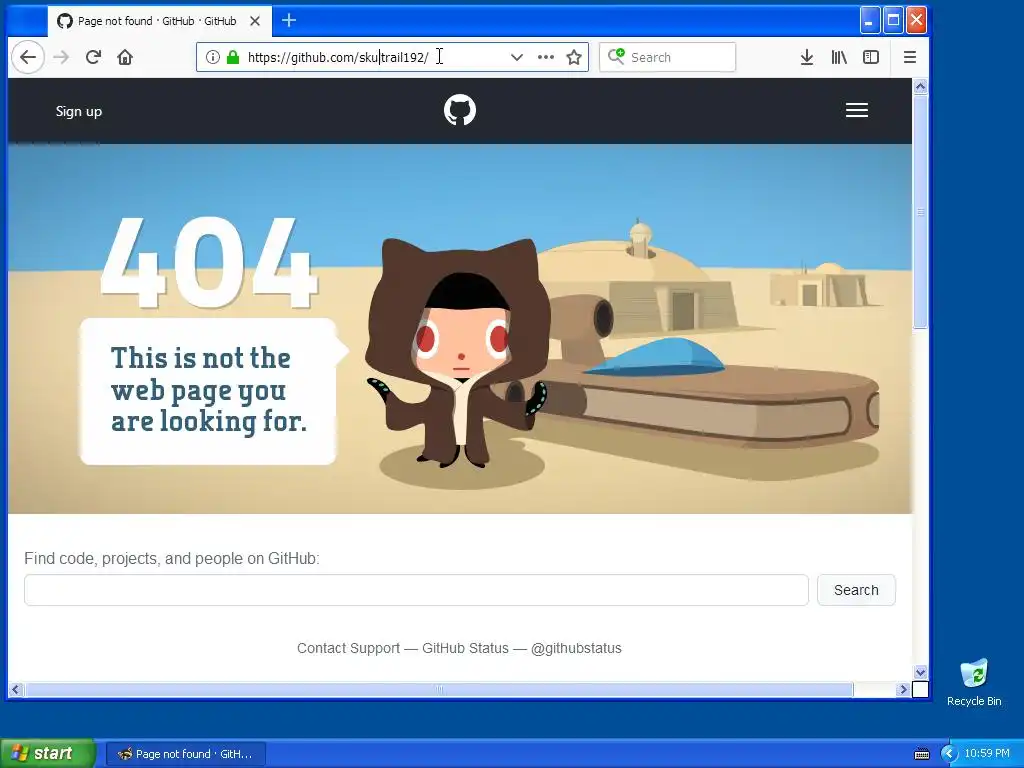1024x768 pixels.
Task: Minimize the Firefox window
Action: point(869,21)
